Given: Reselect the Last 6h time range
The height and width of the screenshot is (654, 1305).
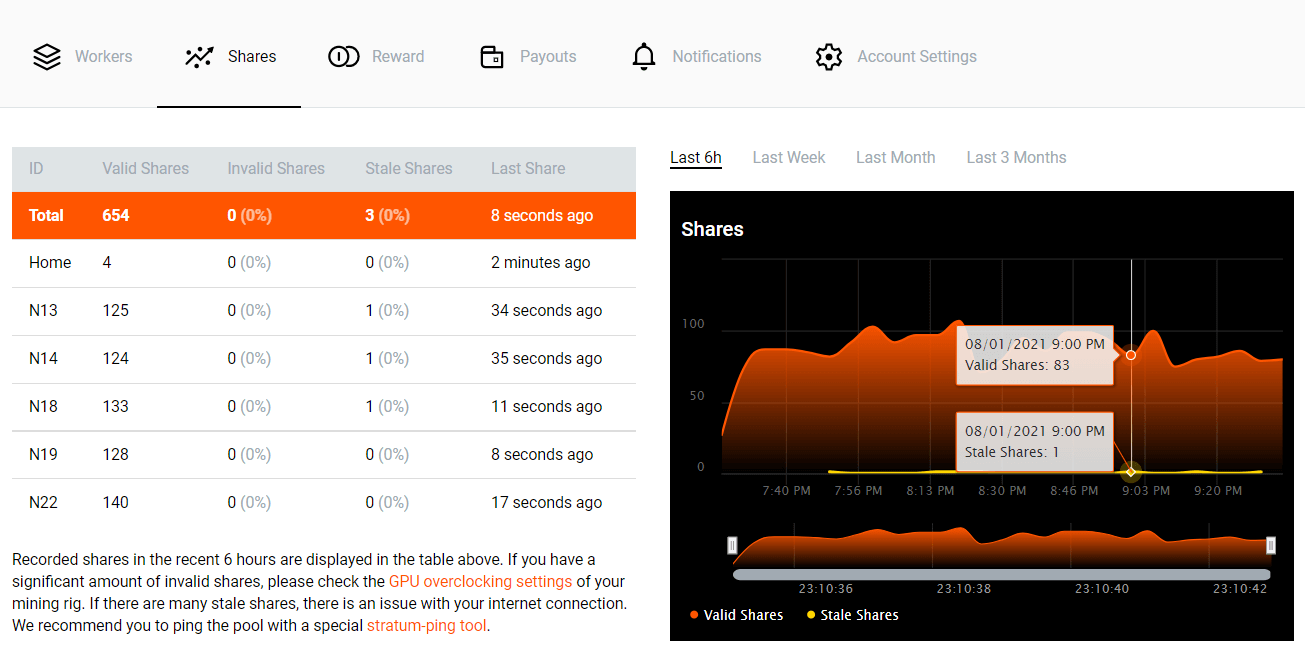Looking at the screenshot, I should [x=696, y=157].
